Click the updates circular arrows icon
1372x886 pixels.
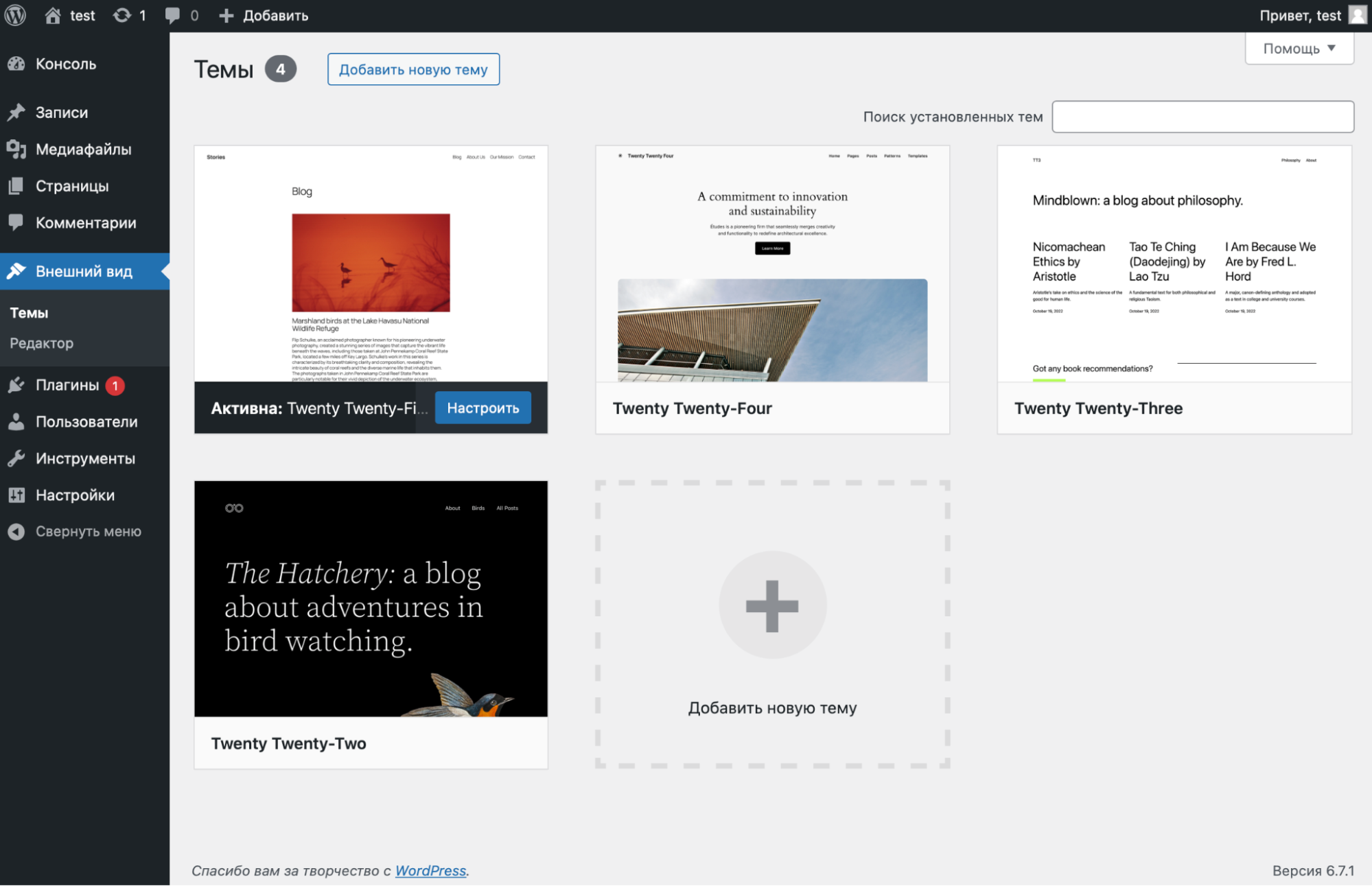(122, 15)
